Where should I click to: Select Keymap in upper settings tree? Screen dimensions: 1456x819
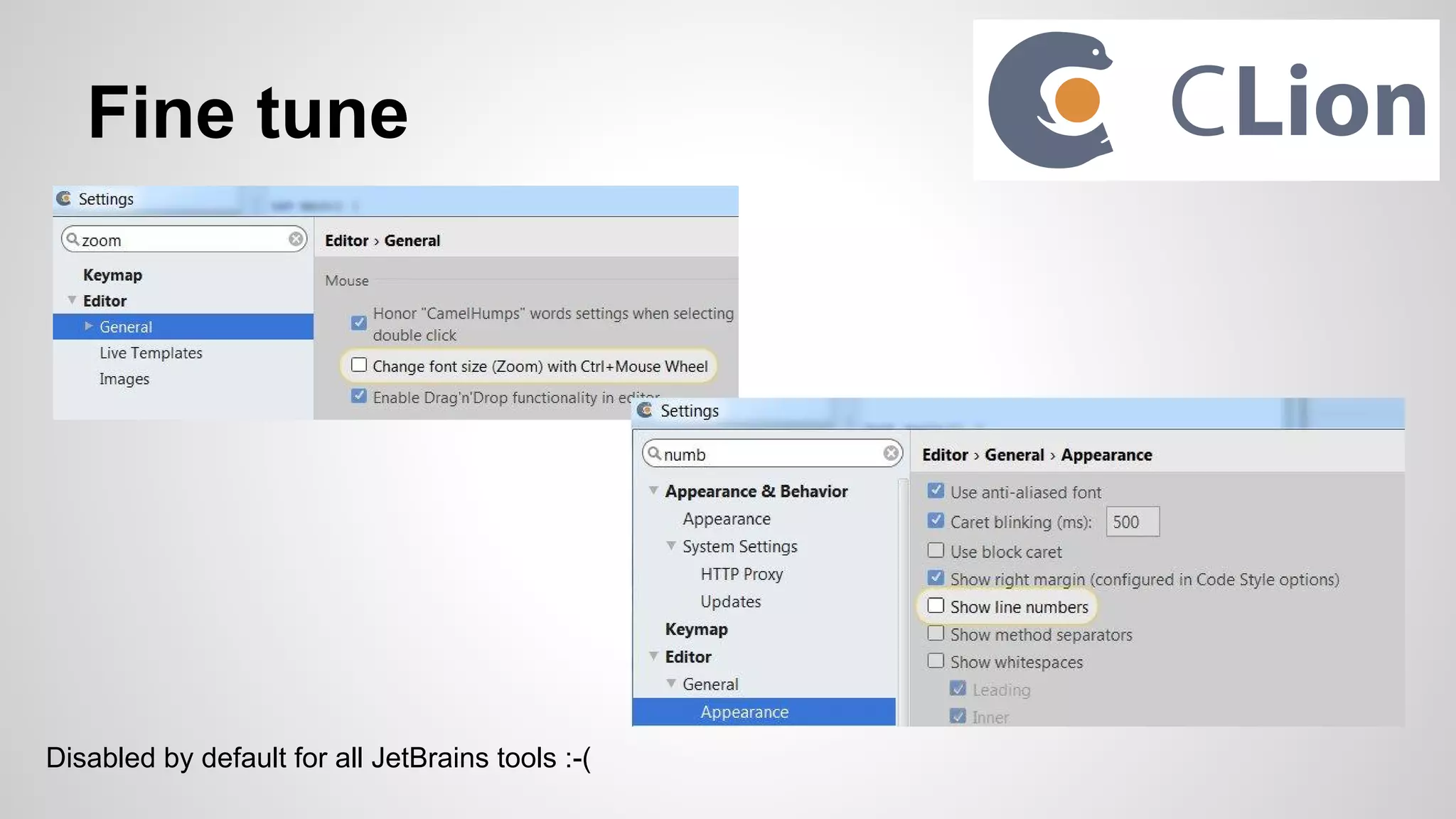point(112,275)
